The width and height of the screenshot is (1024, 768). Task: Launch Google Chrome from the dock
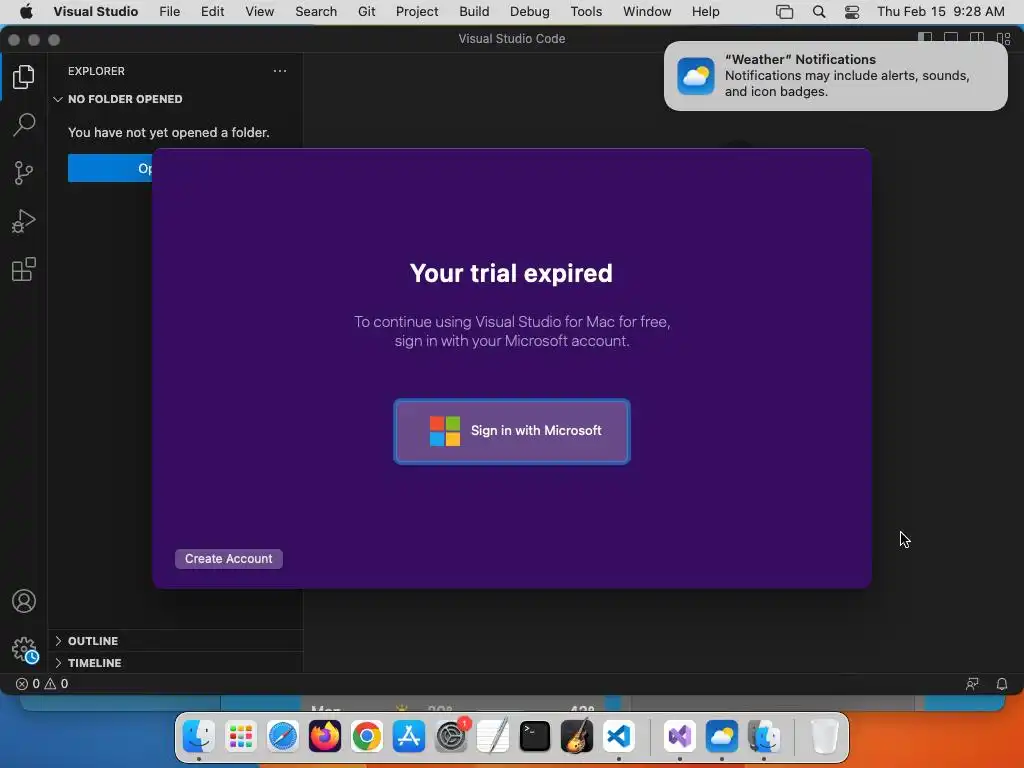point(367,736)
